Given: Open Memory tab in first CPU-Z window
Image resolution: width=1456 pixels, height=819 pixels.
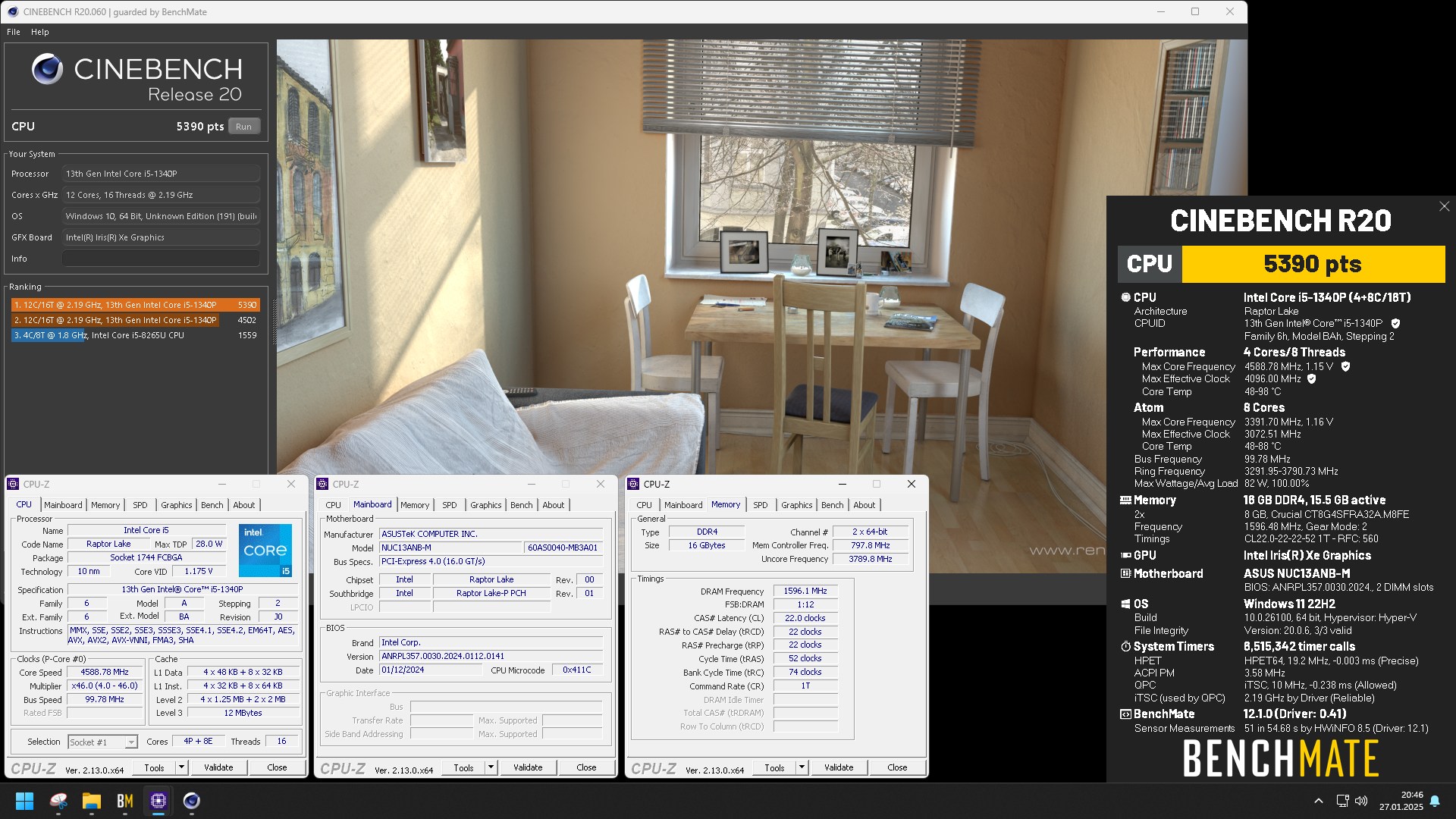Looking at the screenshot, I should point(105,505).
